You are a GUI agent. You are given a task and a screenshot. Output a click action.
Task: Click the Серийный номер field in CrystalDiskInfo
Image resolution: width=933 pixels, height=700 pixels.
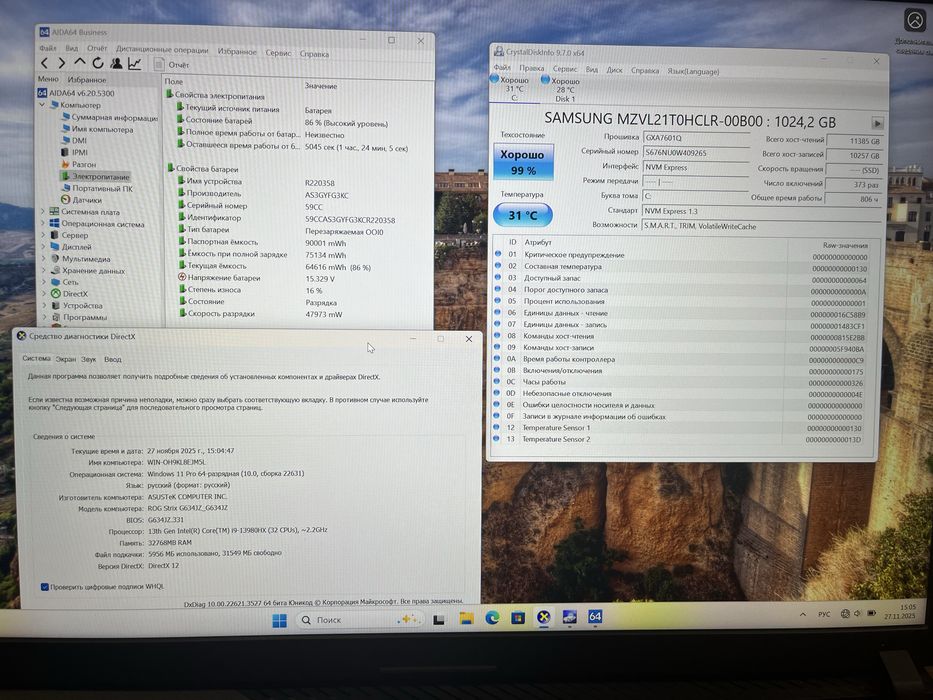(x=696, y=153)
